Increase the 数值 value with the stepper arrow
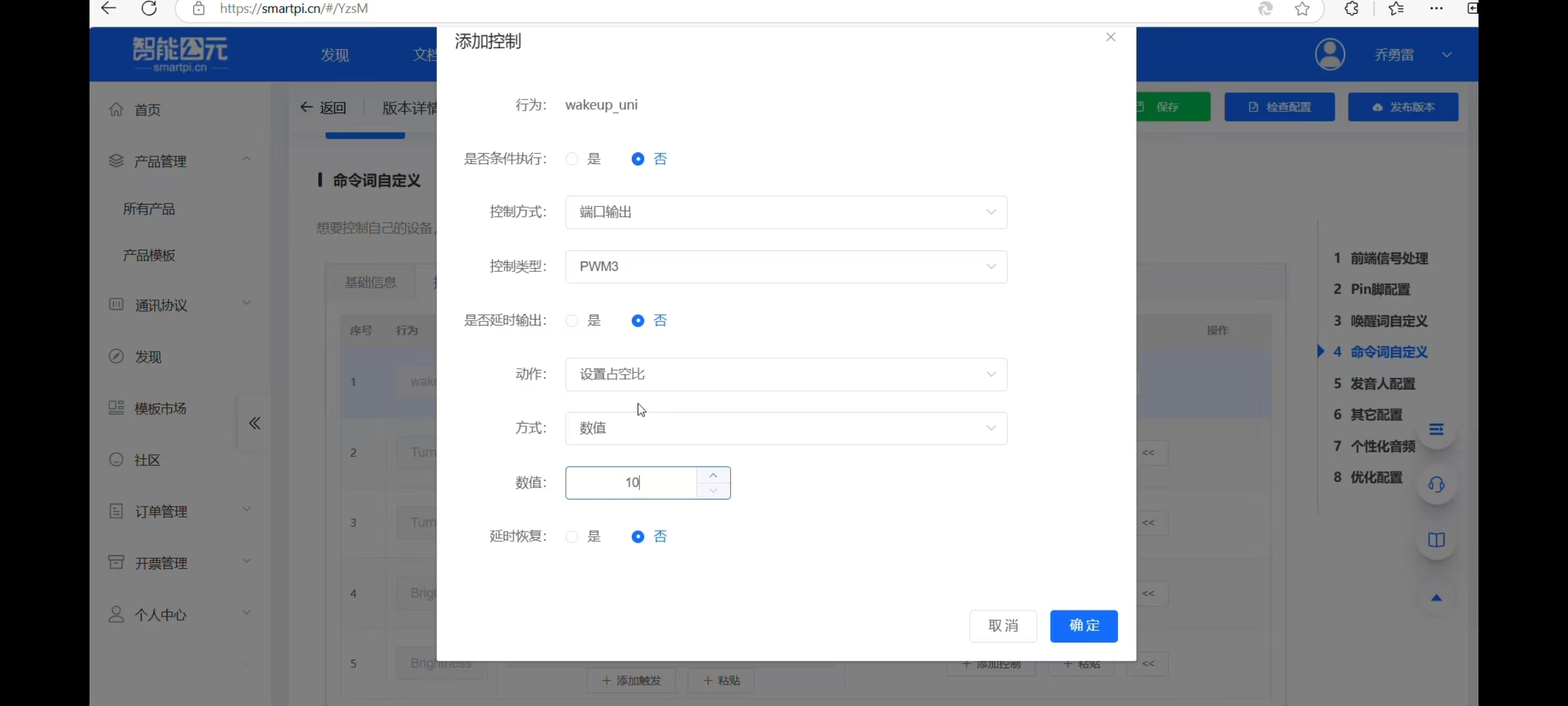The image size is (1568, 706). pyautogui.click(x=713, y=475)
